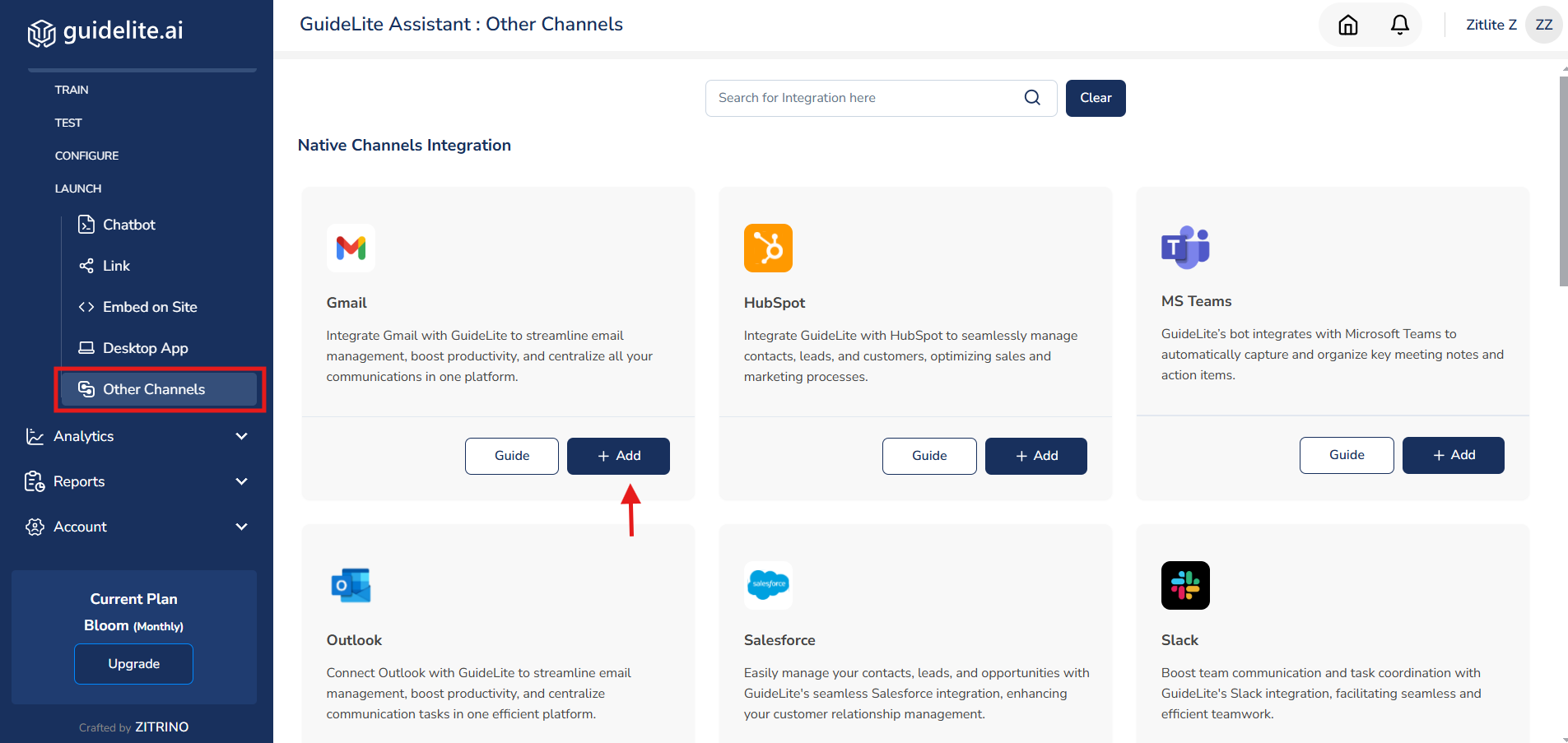The width and height of the screenshot is (1568, 743).
Task: Click the Slack card title
Action: [x=1179, y=640]
